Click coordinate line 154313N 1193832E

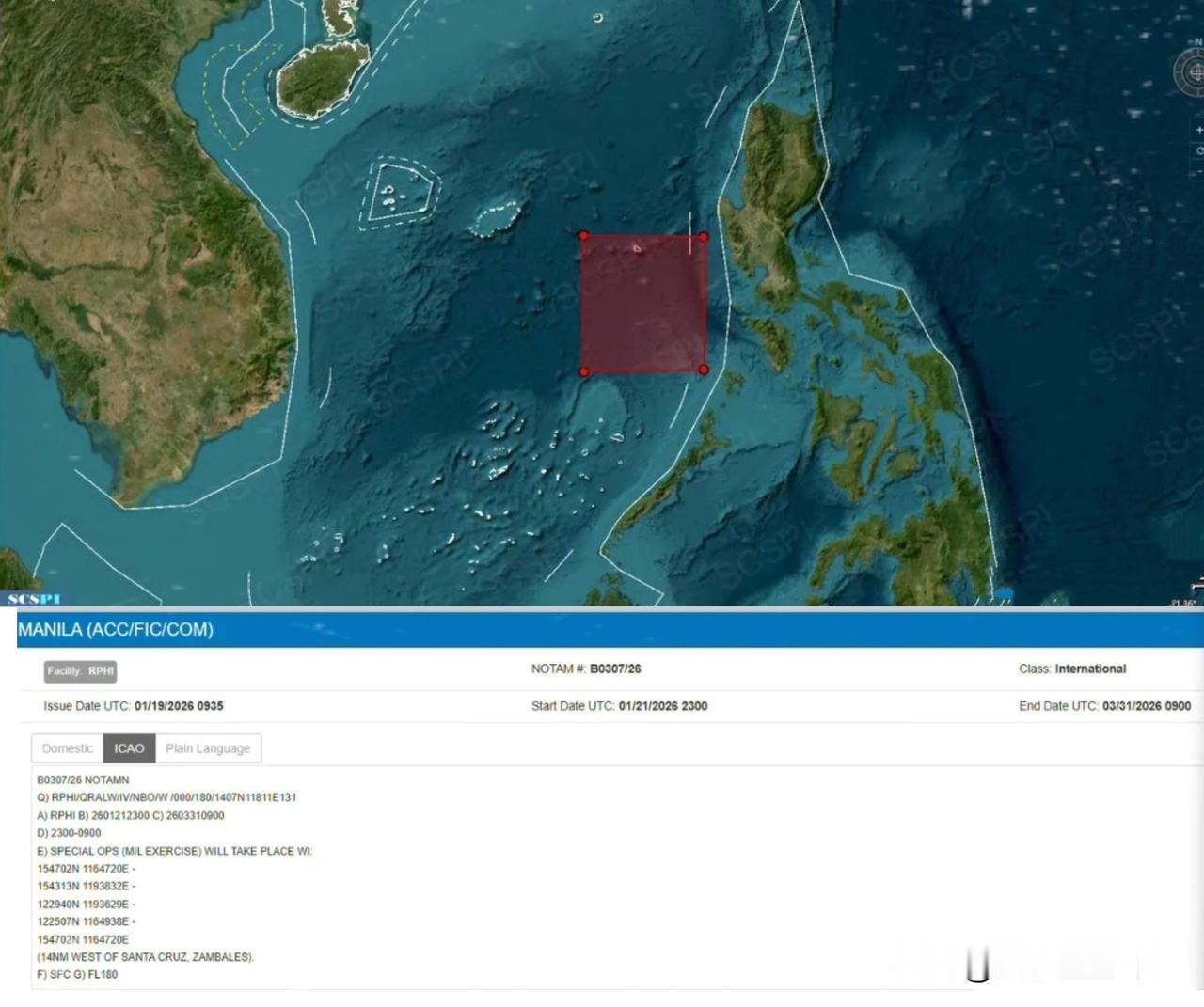click(x=86, y=886)
